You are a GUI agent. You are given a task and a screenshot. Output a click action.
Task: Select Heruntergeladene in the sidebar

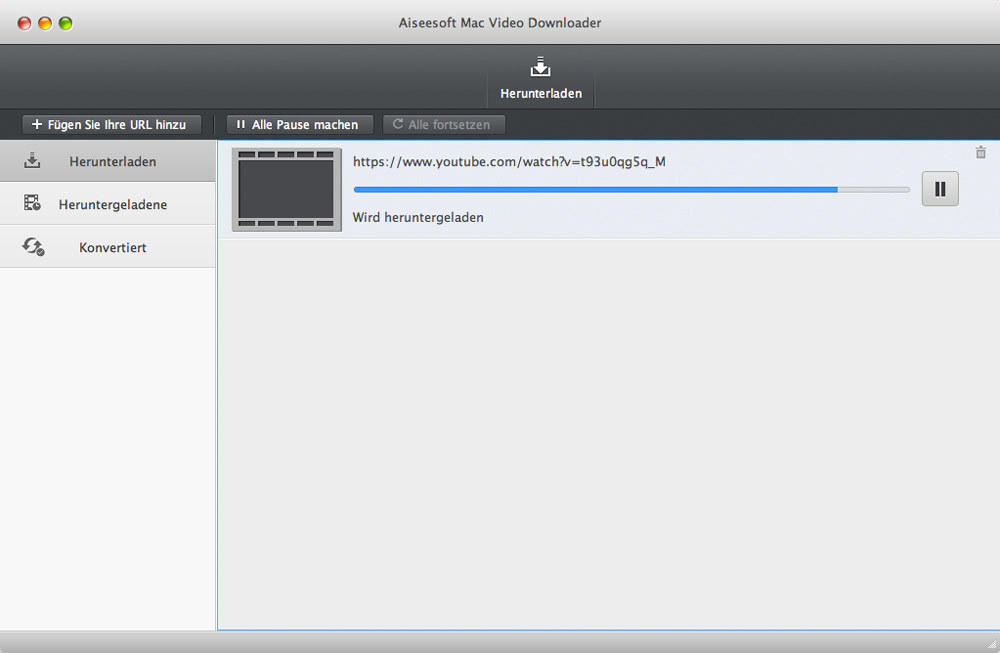click(x=108, y=204)
